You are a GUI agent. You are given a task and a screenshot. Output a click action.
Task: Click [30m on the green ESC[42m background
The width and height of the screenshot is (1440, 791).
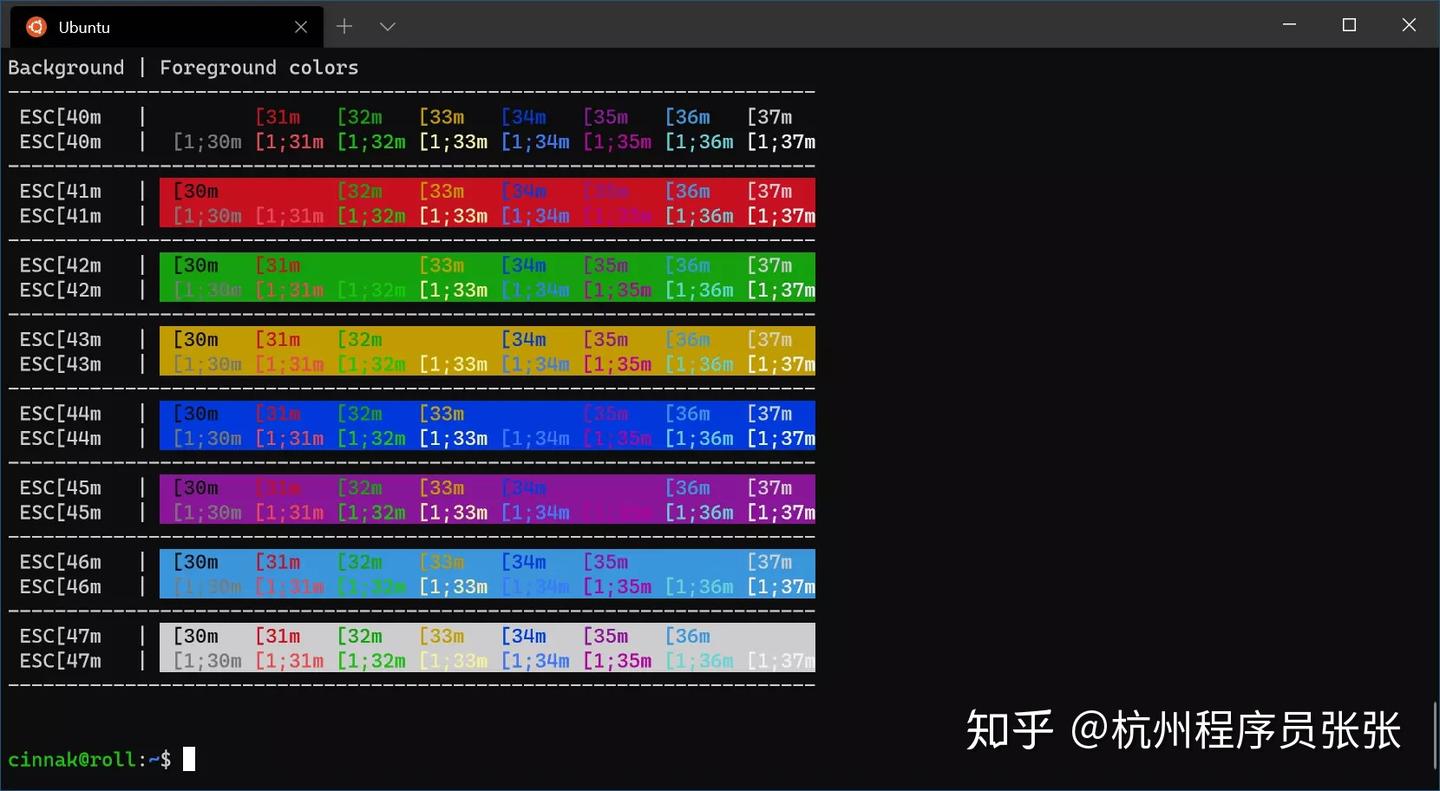196,265
